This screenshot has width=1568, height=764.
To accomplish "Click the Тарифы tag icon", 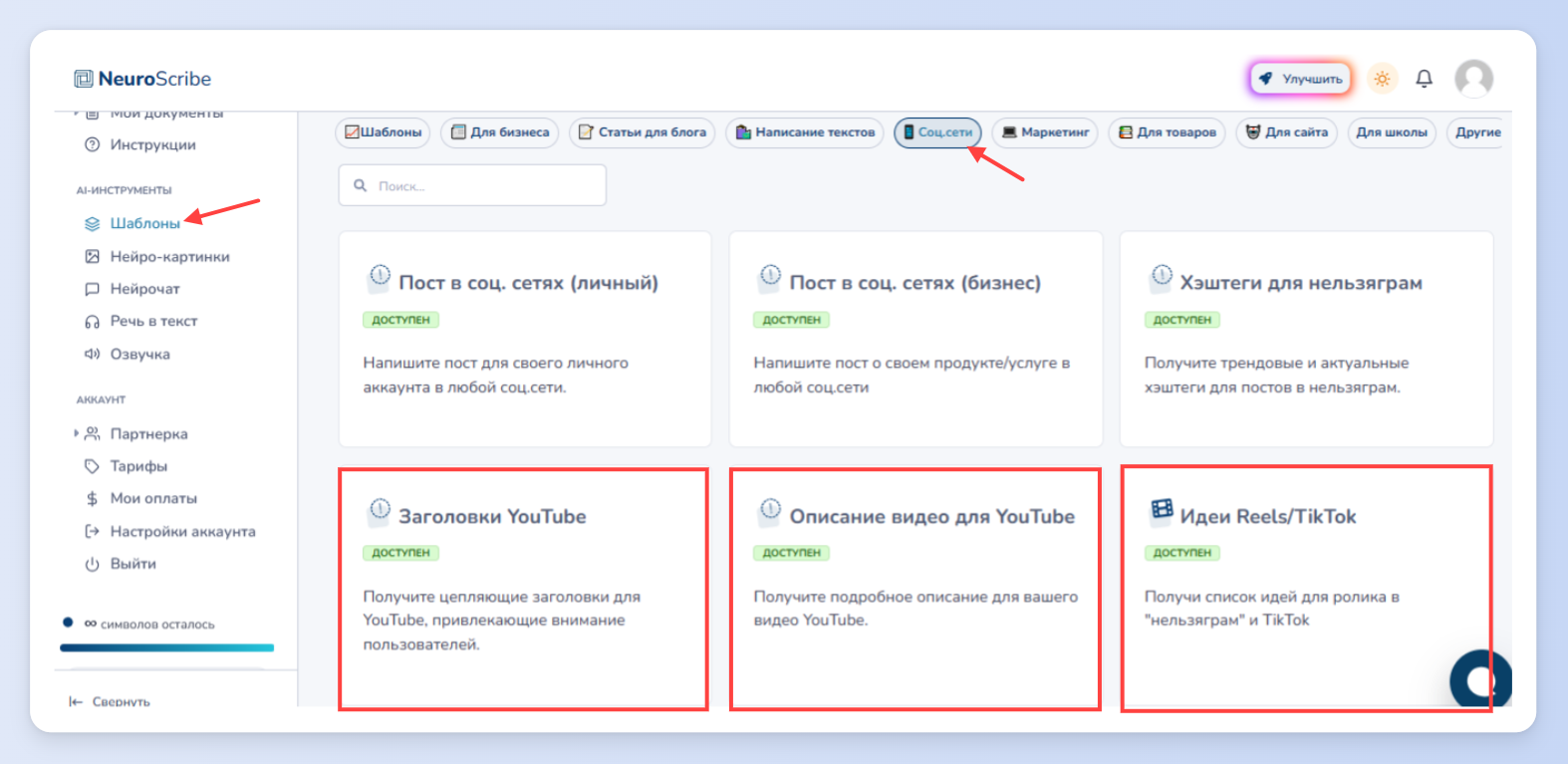I will 93,466.
